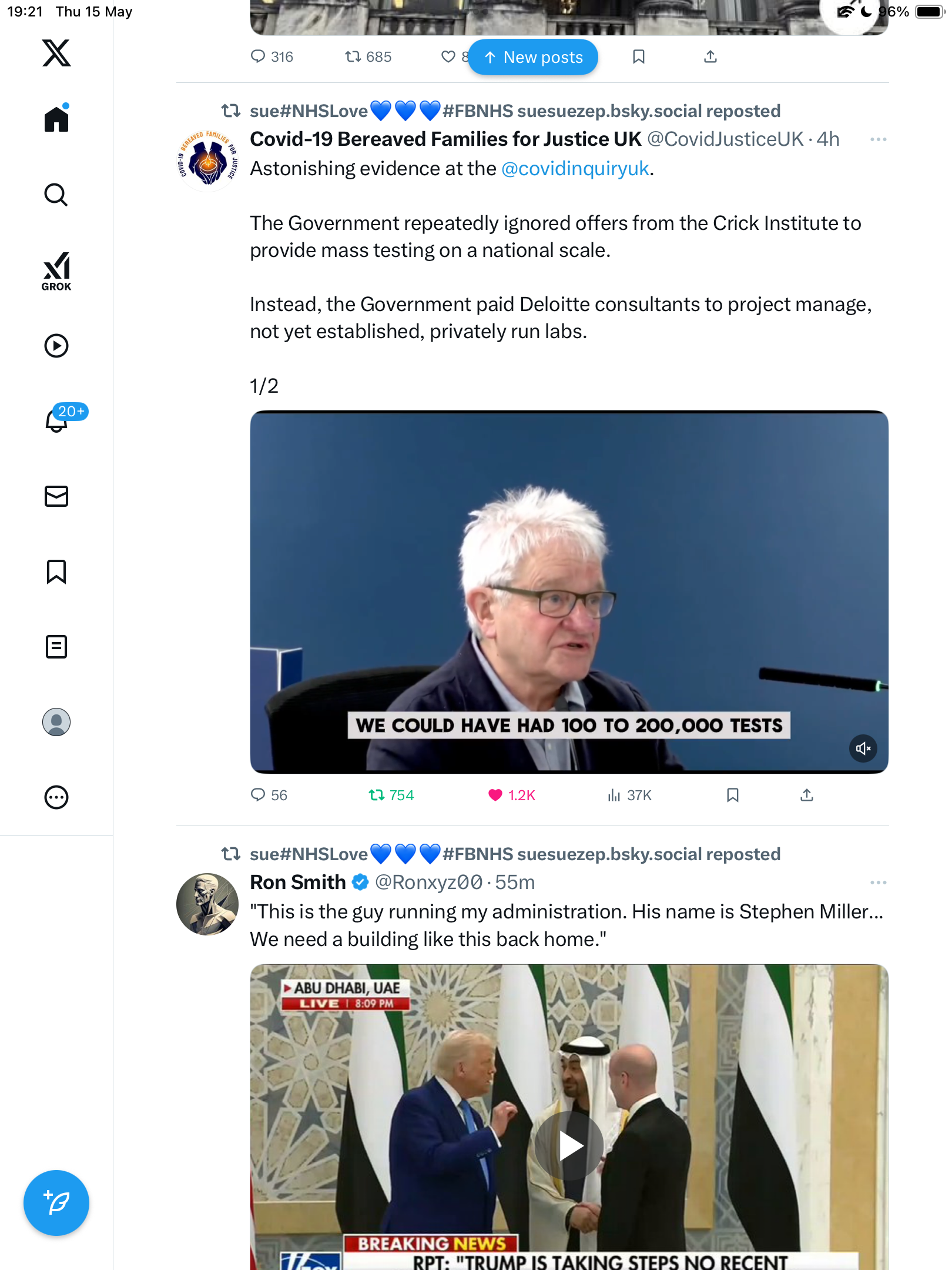Open the Grok AI assistant
The image size is (952, 1270).
click(x=56, y=271)
